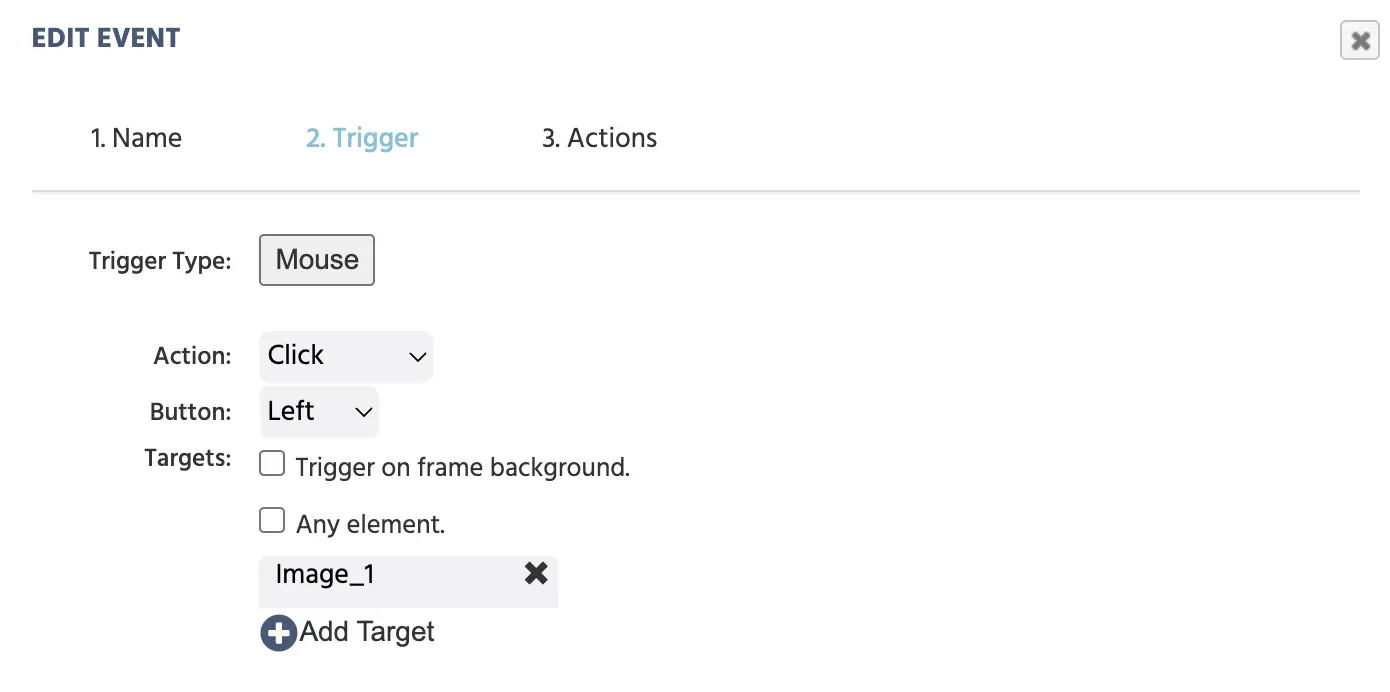This screenshot has height=692, width=1390.
Task: Click the chevron arrow in the Action select
Action: tap(417, 357)
